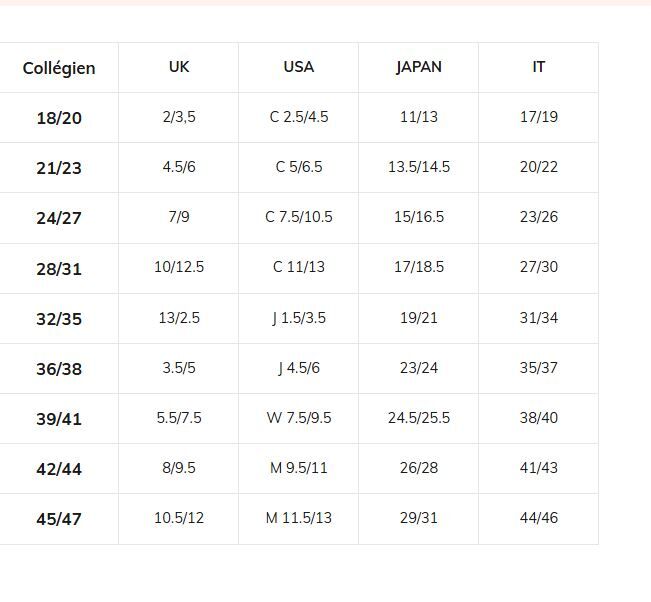Select the UK column header
The height and width of the screenshot is (602, 651).
coord(179,67)
